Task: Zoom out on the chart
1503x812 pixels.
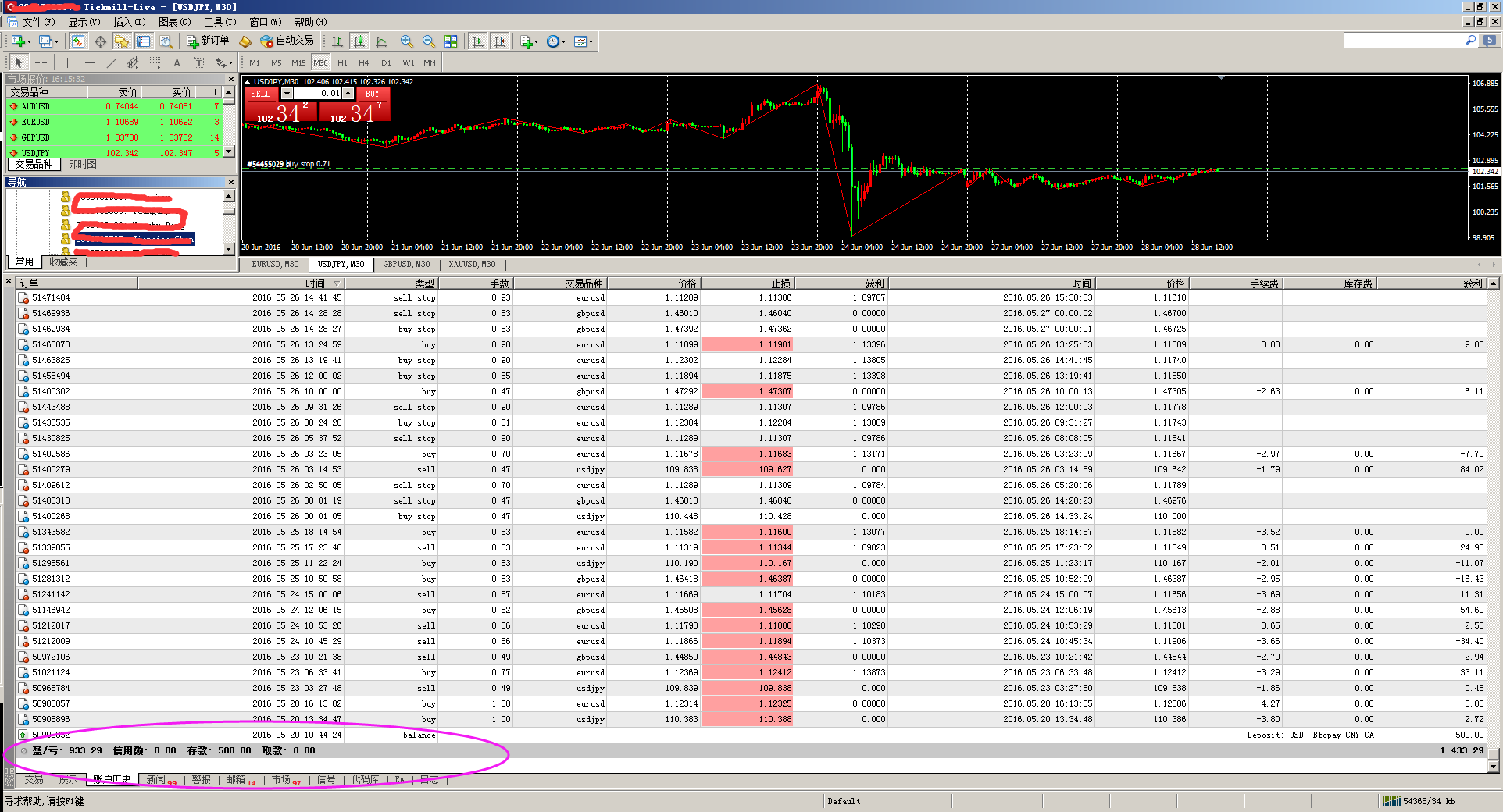Action: [429, 41]
